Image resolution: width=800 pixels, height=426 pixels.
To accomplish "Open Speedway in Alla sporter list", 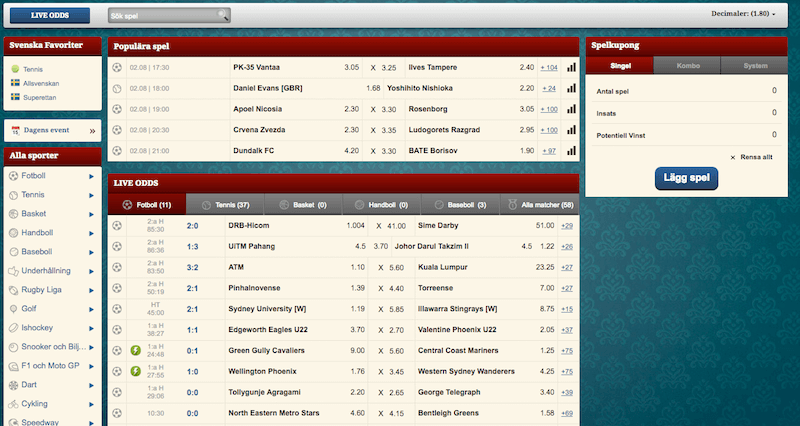I will (x=40, y=422).
